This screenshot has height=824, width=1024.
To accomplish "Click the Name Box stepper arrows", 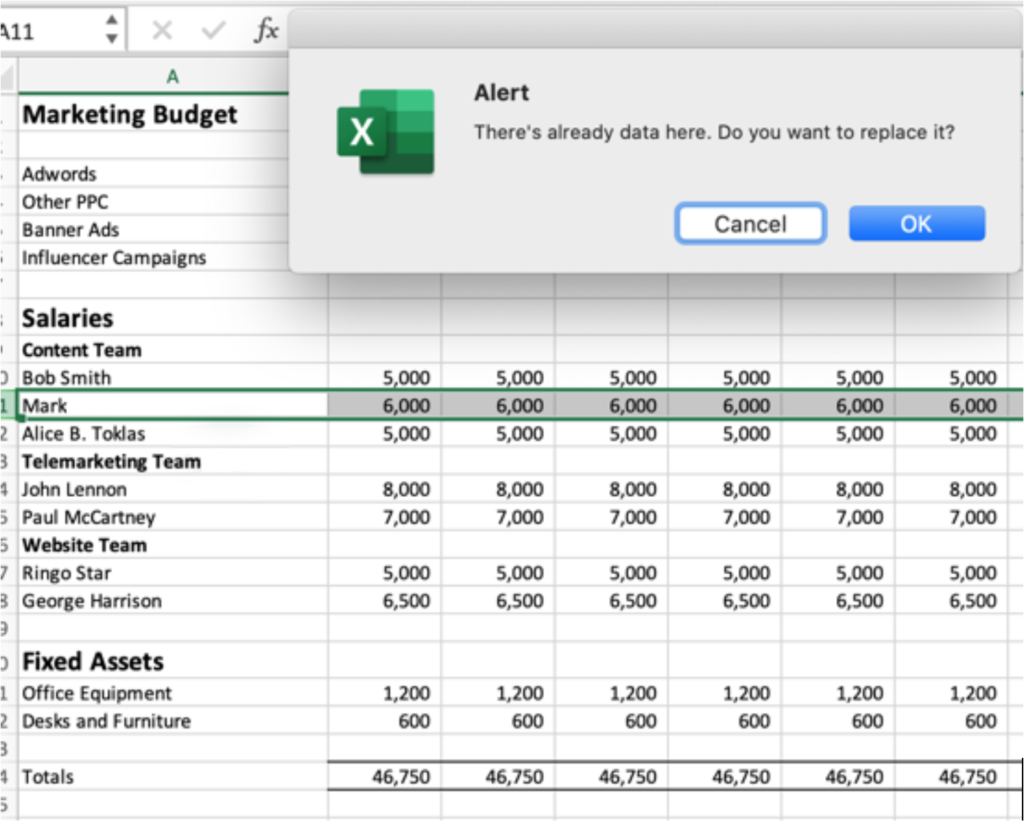I will [x=112, y=30].
